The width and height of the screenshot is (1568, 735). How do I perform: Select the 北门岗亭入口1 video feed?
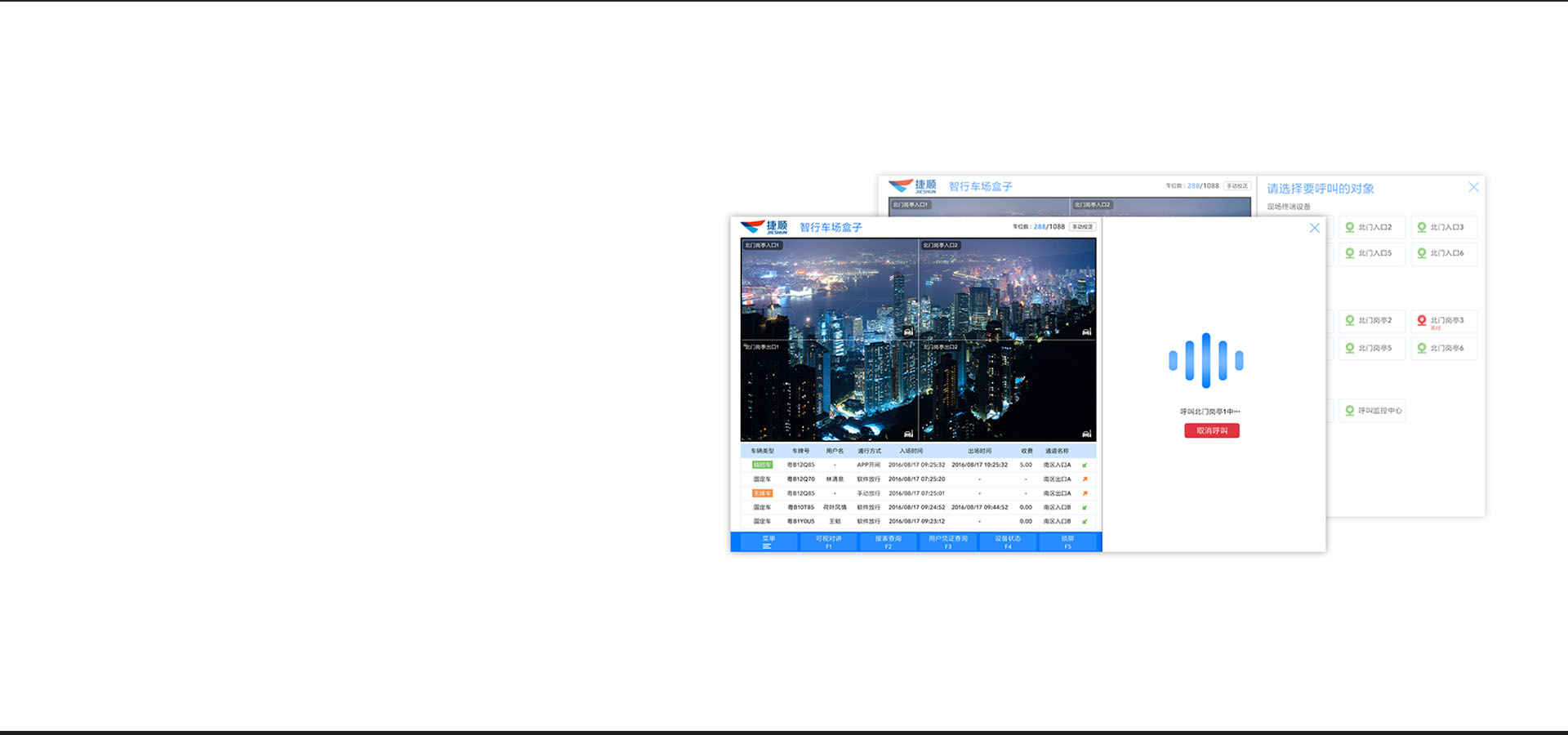(x=829, y=288)
